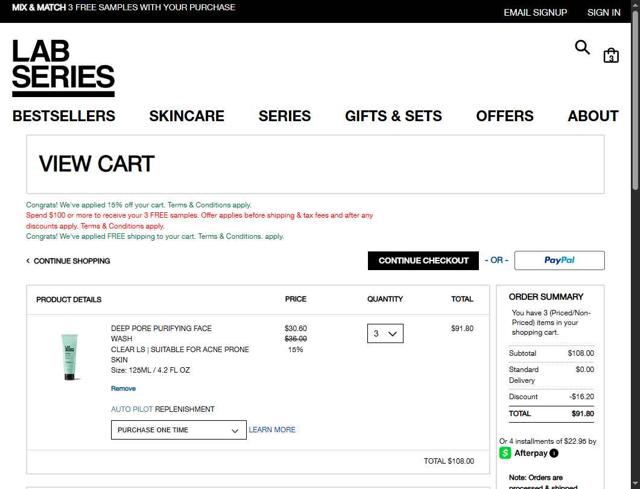Click the Standard Delivery $0.00 value
Screen dimensions: 640x489
click(x=584, y=369)
